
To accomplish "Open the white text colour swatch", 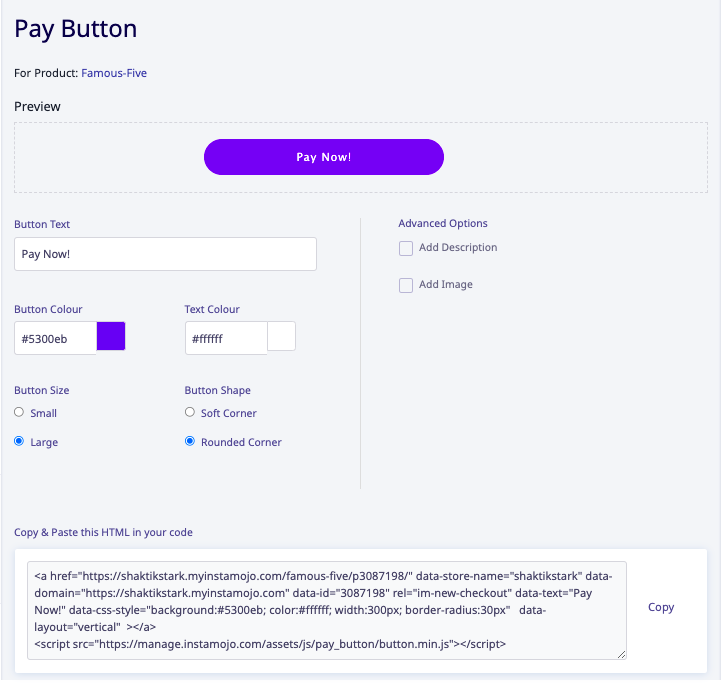I will point(281,336).
